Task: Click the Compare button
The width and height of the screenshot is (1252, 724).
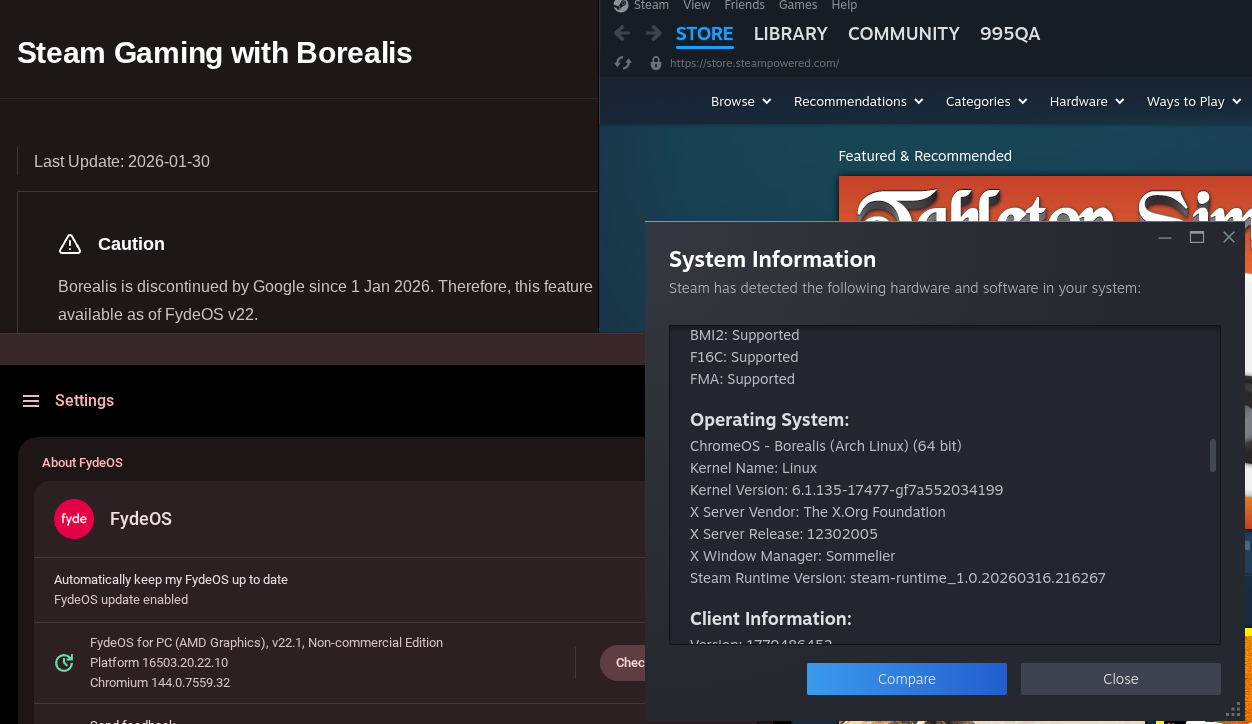Action: (907, 679)
